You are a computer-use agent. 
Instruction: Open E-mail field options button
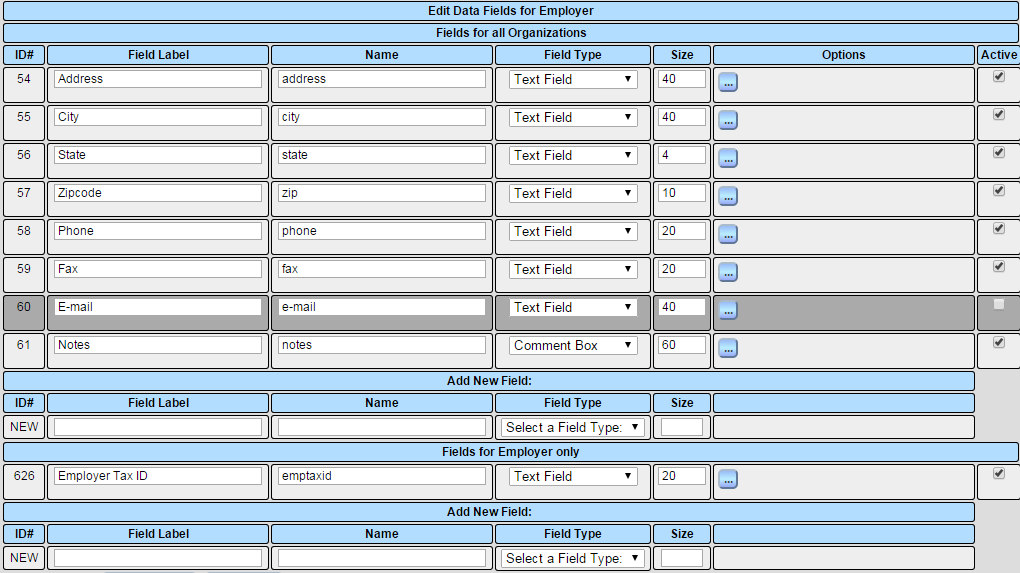pos(728,310)
